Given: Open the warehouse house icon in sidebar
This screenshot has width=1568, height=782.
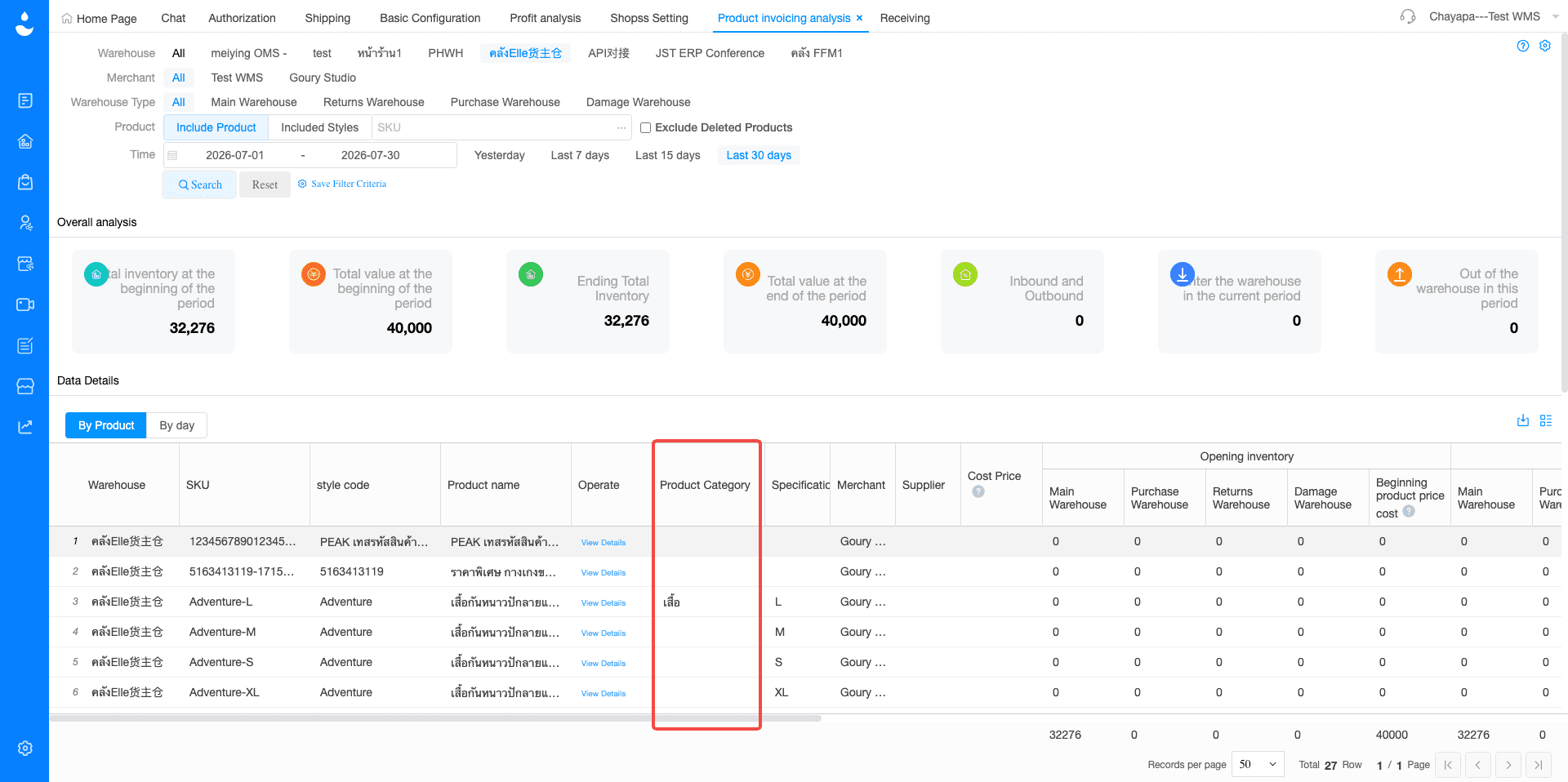Looking at the screenshot, I should (25, 141).
